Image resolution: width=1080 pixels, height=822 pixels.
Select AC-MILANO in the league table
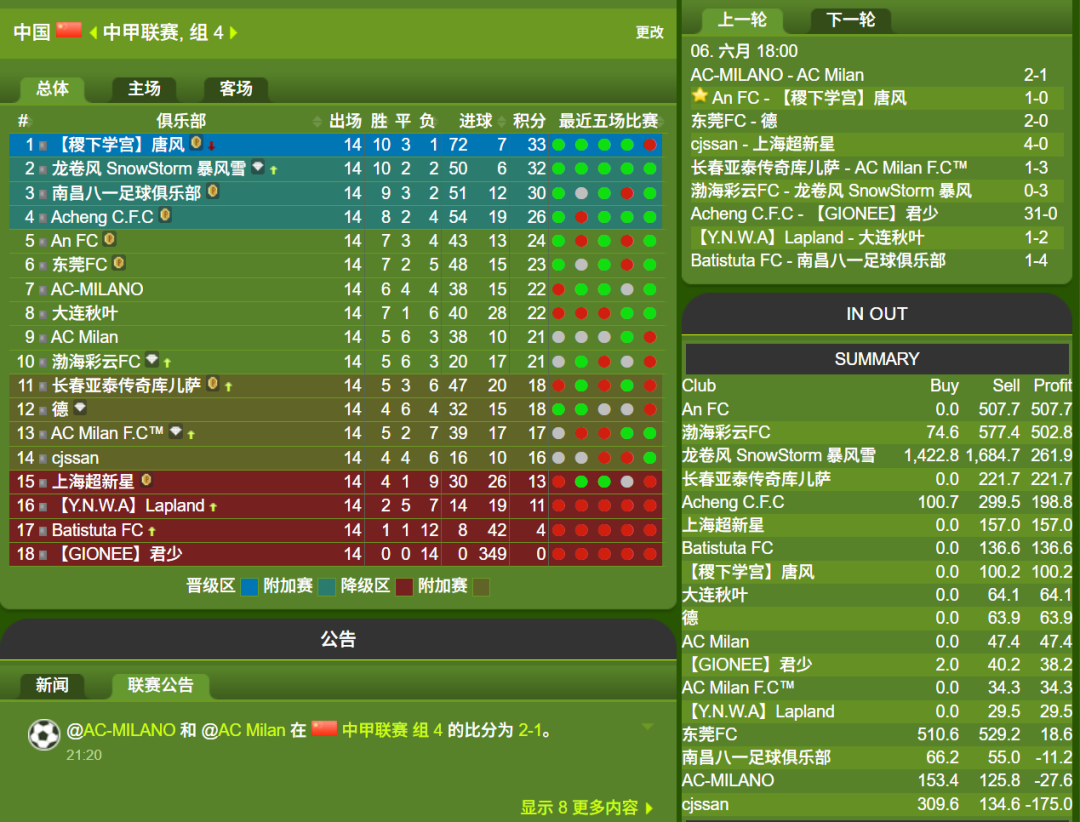(x=97, y=289)
